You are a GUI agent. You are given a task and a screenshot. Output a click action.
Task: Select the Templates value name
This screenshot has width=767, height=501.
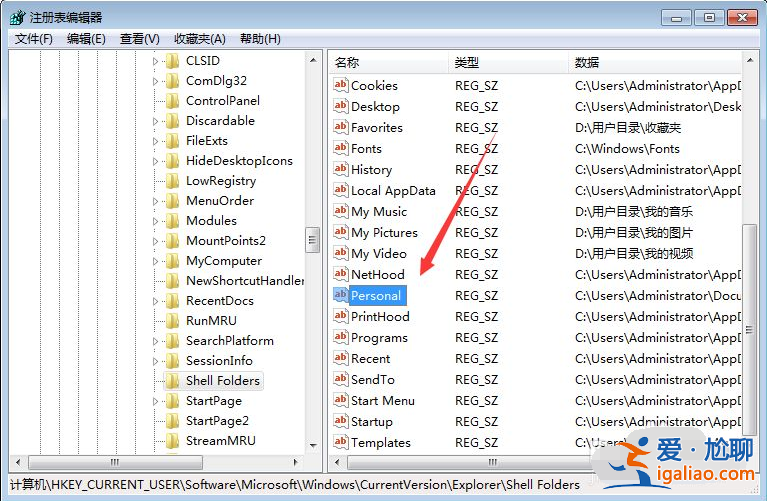(381, 443)
